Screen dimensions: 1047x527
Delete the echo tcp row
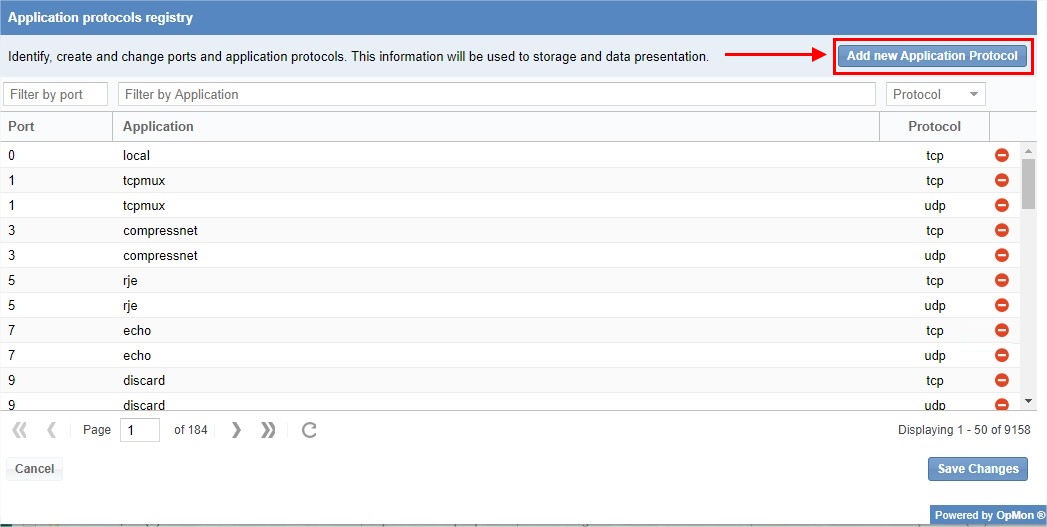[1001, 330]
